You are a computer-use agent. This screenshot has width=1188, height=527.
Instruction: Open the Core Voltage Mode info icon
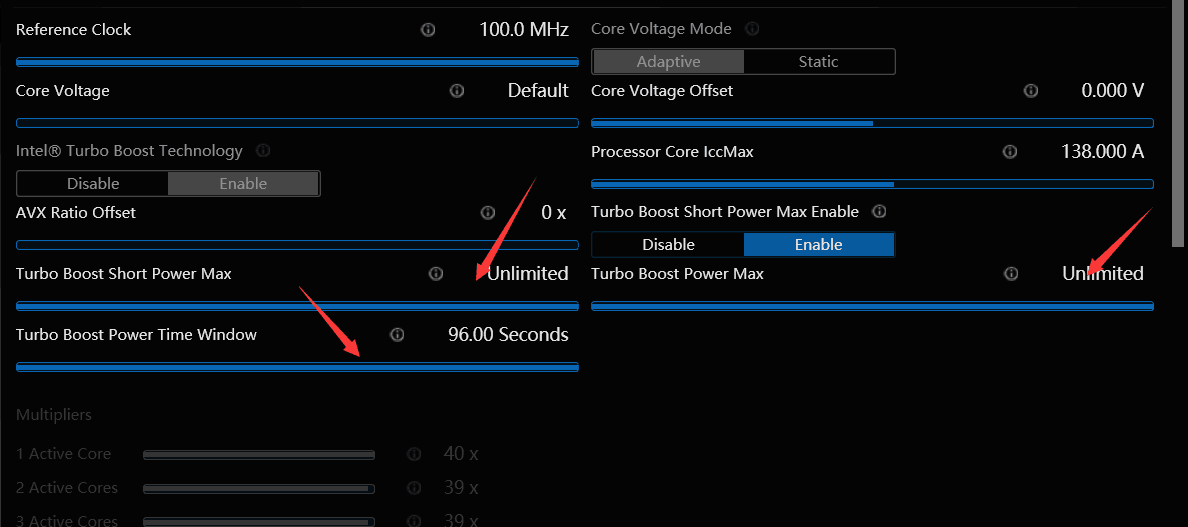pos(752,29)
